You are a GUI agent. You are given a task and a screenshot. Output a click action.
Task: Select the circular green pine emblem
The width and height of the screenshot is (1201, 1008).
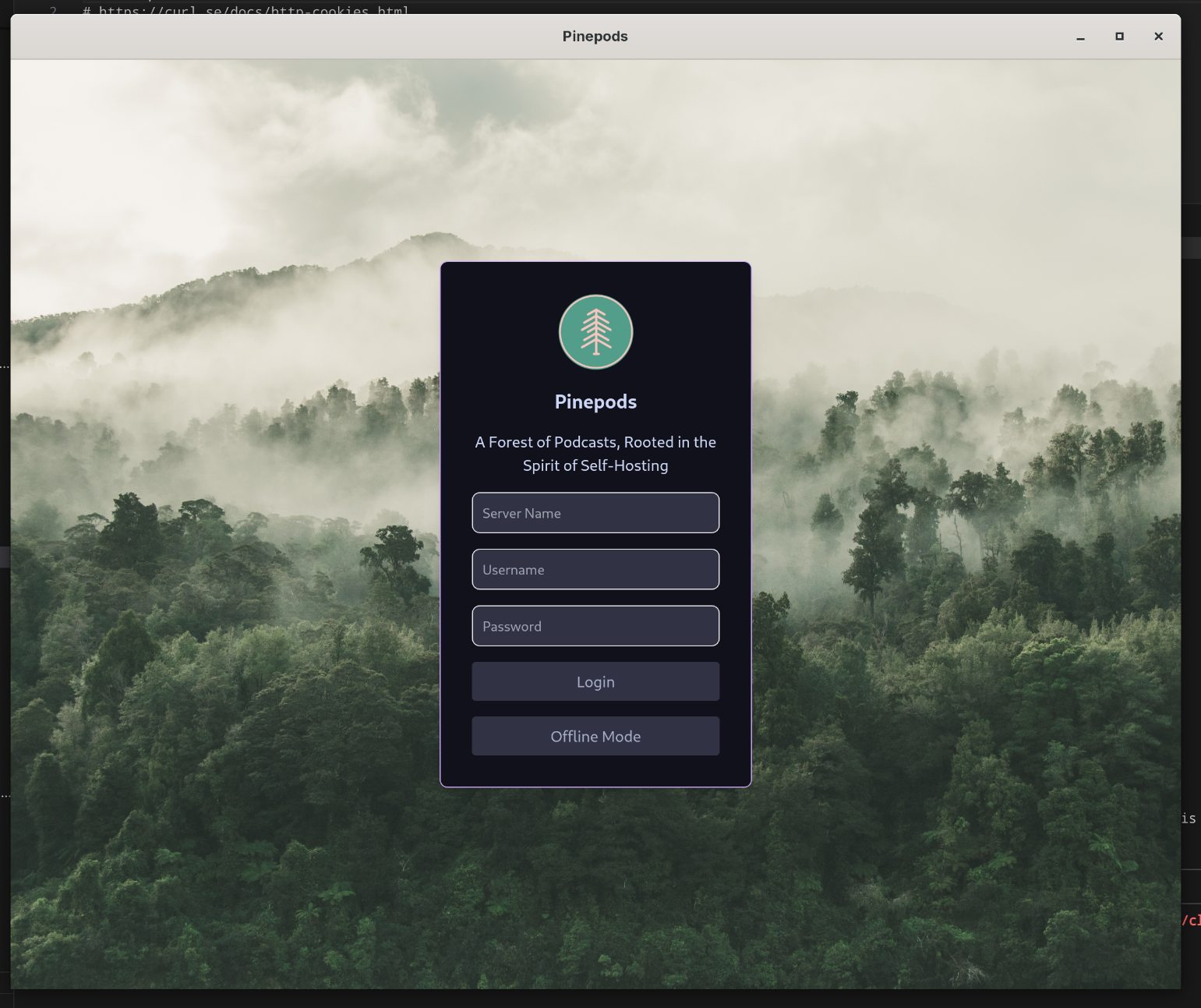pyautogui.click(x=595, y=331)
